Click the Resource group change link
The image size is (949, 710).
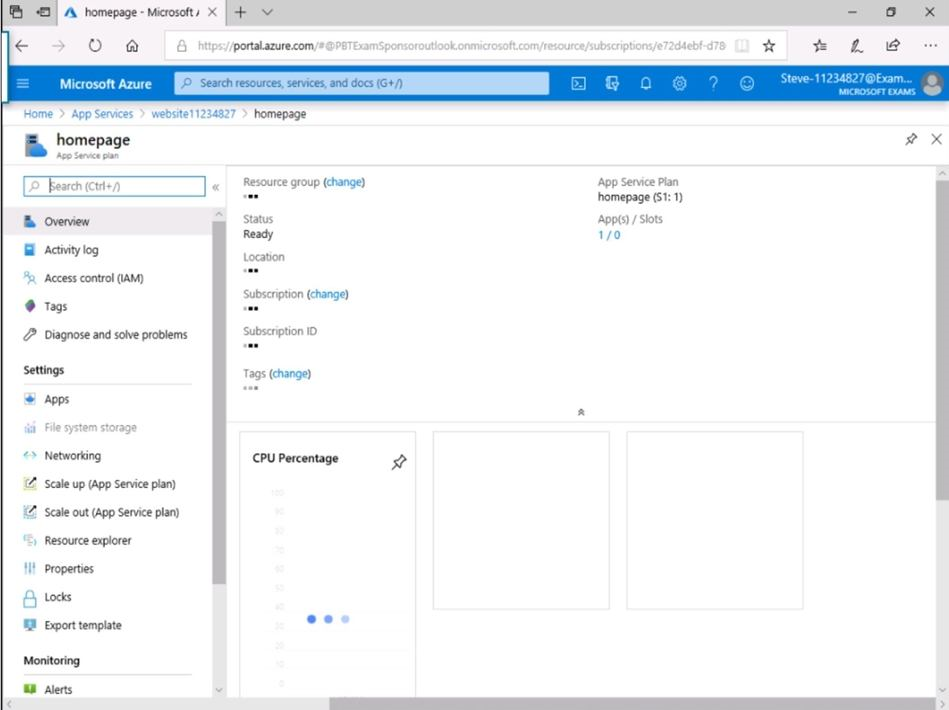click(344, 182)
